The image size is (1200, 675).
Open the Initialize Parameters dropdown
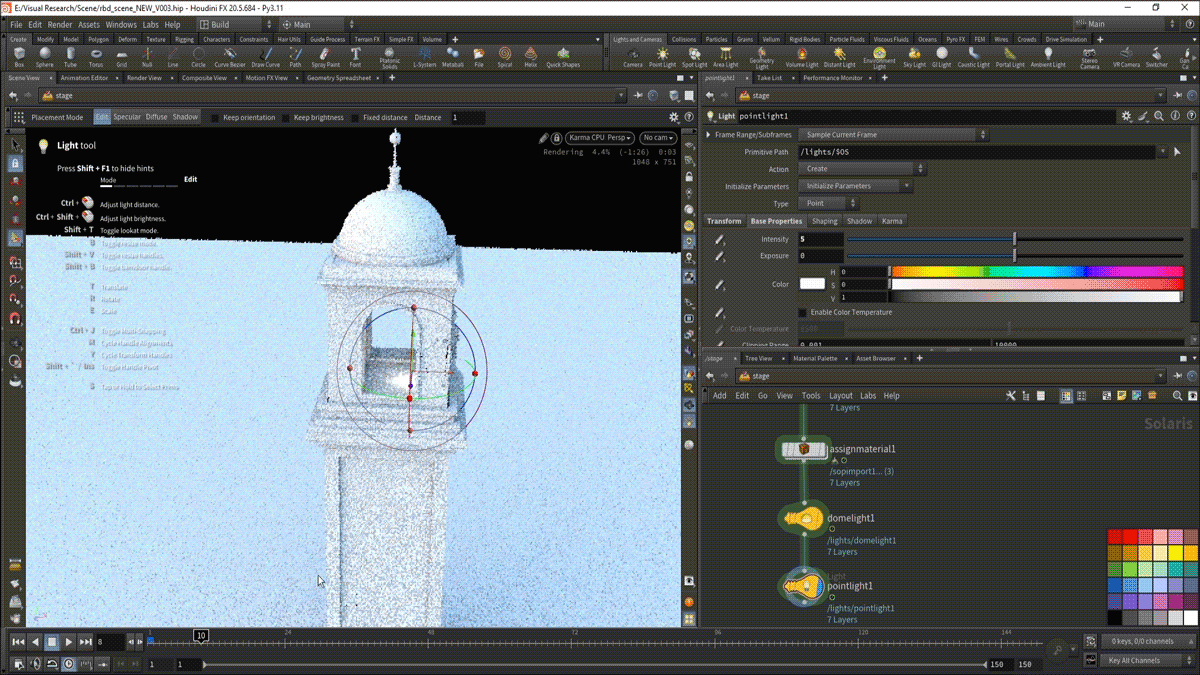(x=856, y=186)
